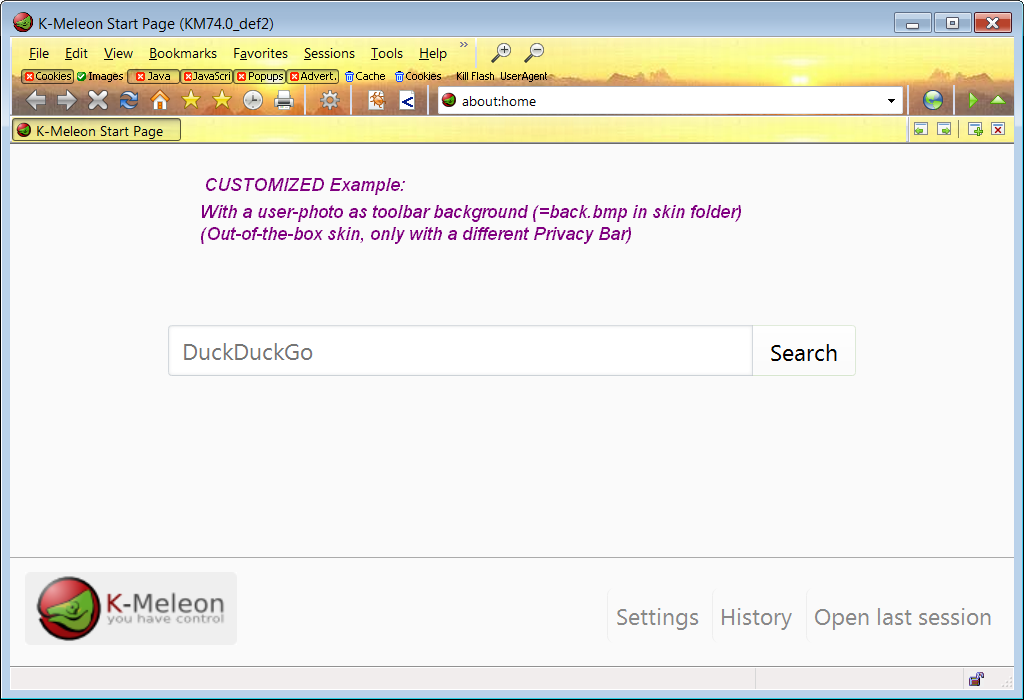Select the K-Meleon Start Page tab
Screen dimensions: 1024x700
point(97,130)
